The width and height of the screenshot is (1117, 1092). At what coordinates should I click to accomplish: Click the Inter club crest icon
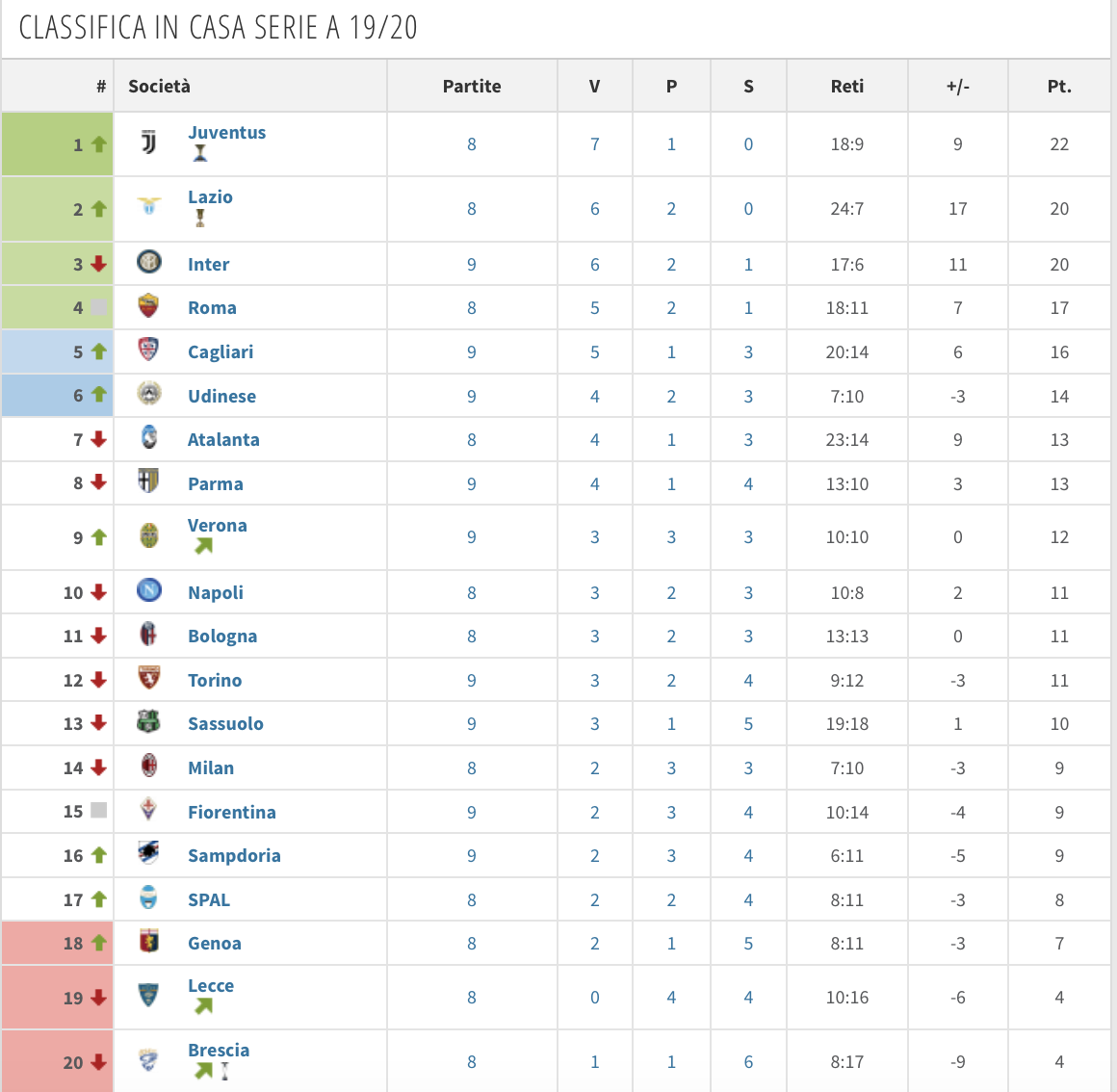click(148, 262)
